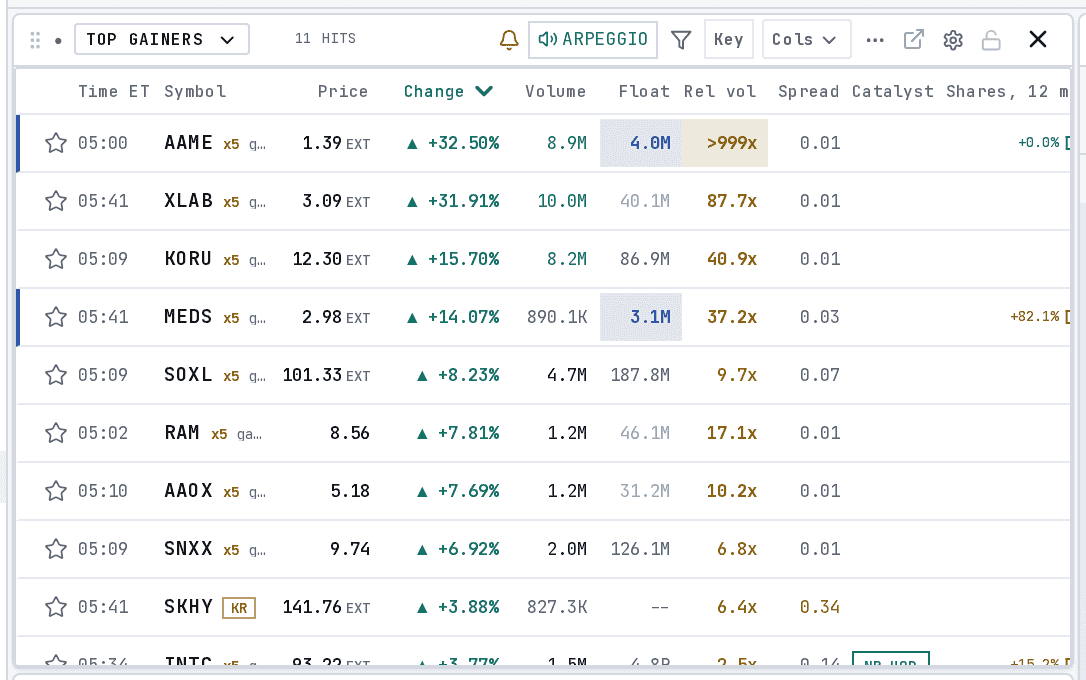
Task: Star the XLAB row as favorite
Action: point(56,201)
